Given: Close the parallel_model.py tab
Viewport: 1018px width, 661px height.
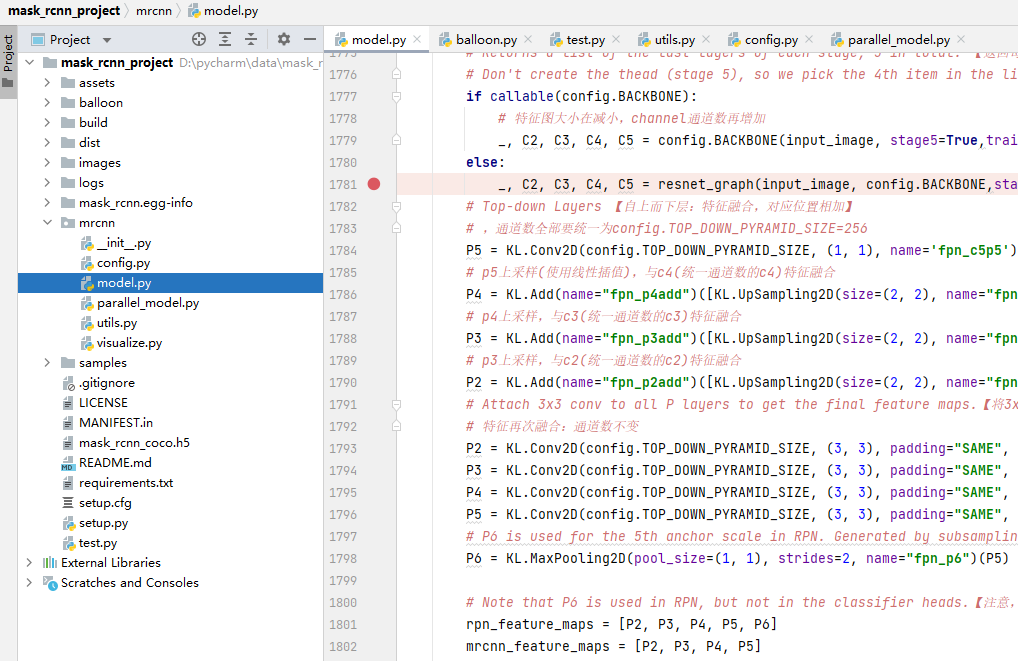Looking at the screenshot, I should pyautogui.click(x=961, y=40).
